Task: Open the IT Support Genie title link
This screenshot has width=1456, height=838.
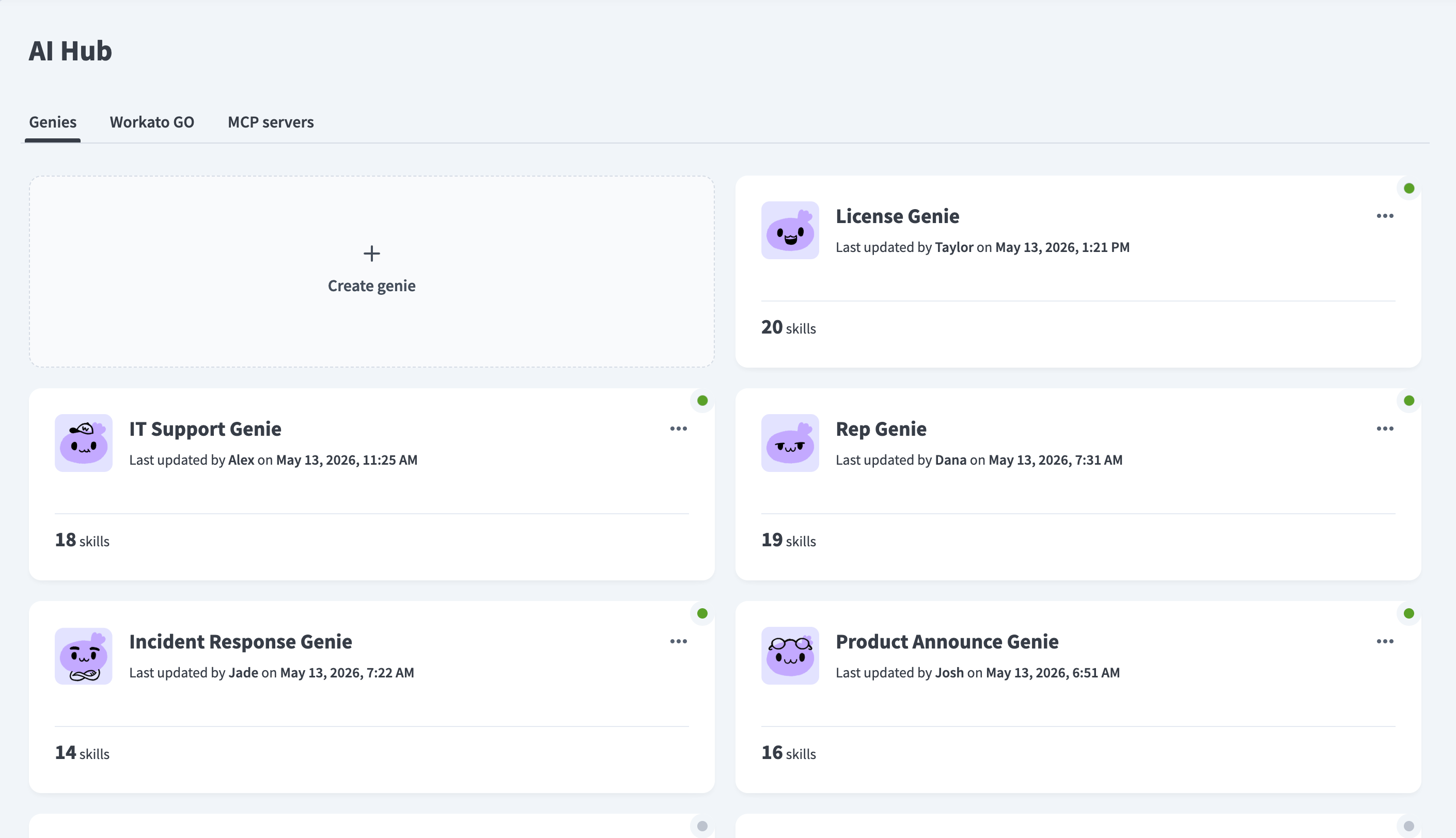Action: tap(205, 430)
